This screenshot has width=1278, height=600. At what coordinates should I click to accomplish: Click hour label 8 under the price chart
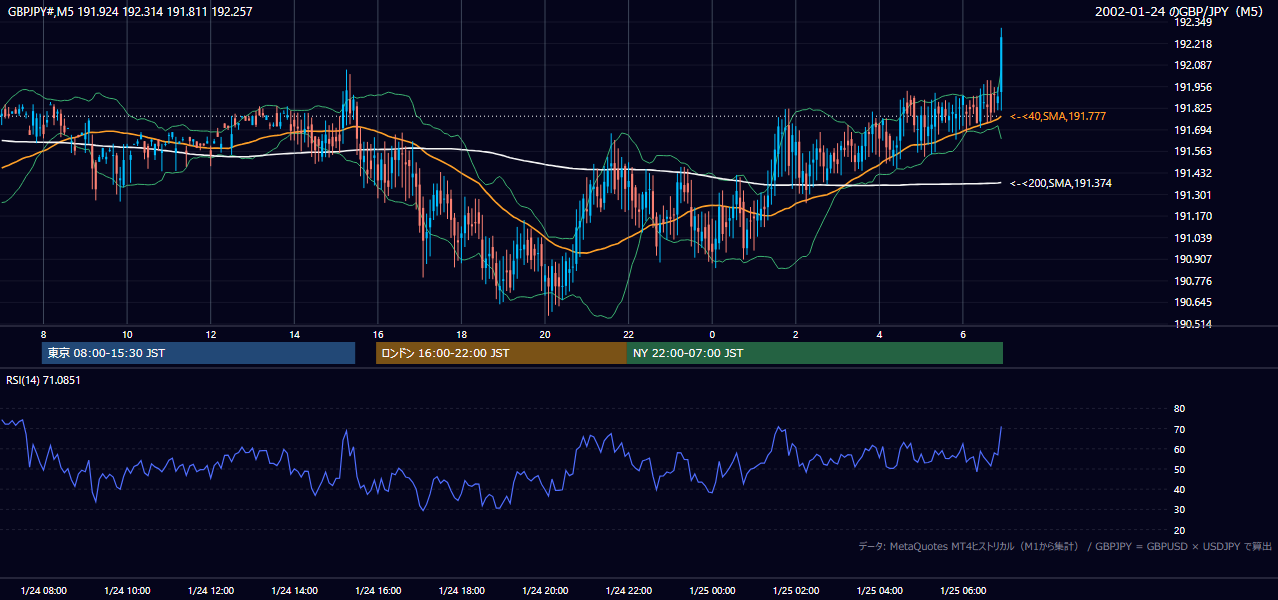pyautogui.click(x=43, y=334)
